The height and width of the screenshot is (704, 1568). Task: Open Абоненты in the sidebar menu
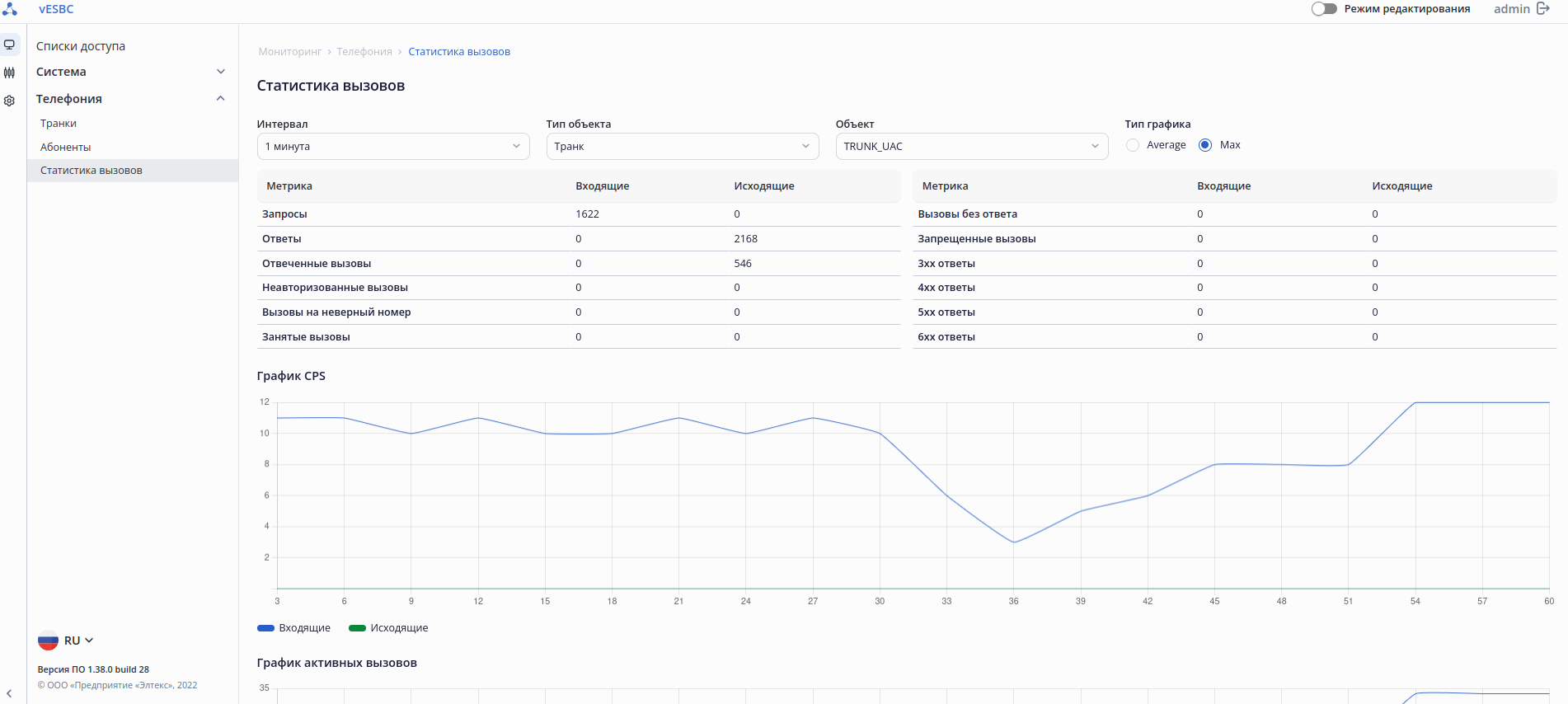pyautogui.click(x=66, y=148)
